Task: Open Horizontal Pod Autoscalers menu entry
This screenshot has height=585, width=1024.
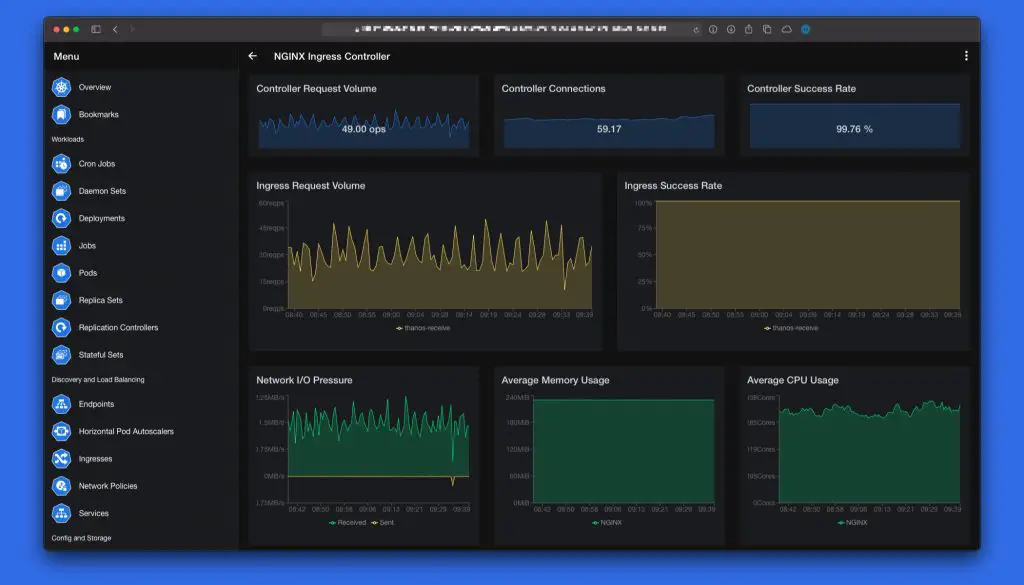Action: pyautogui.click(x=126, y=432)
